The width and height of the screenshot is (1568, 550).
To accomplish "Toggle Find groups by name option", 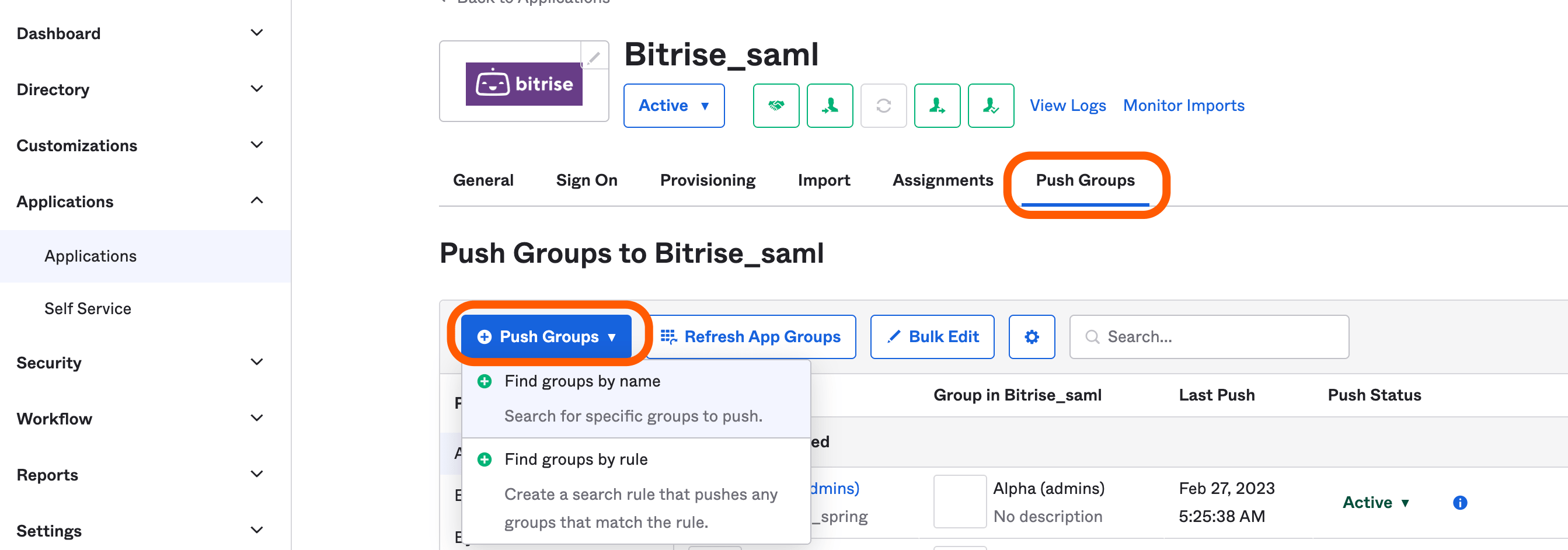I will tap(583, 381).
